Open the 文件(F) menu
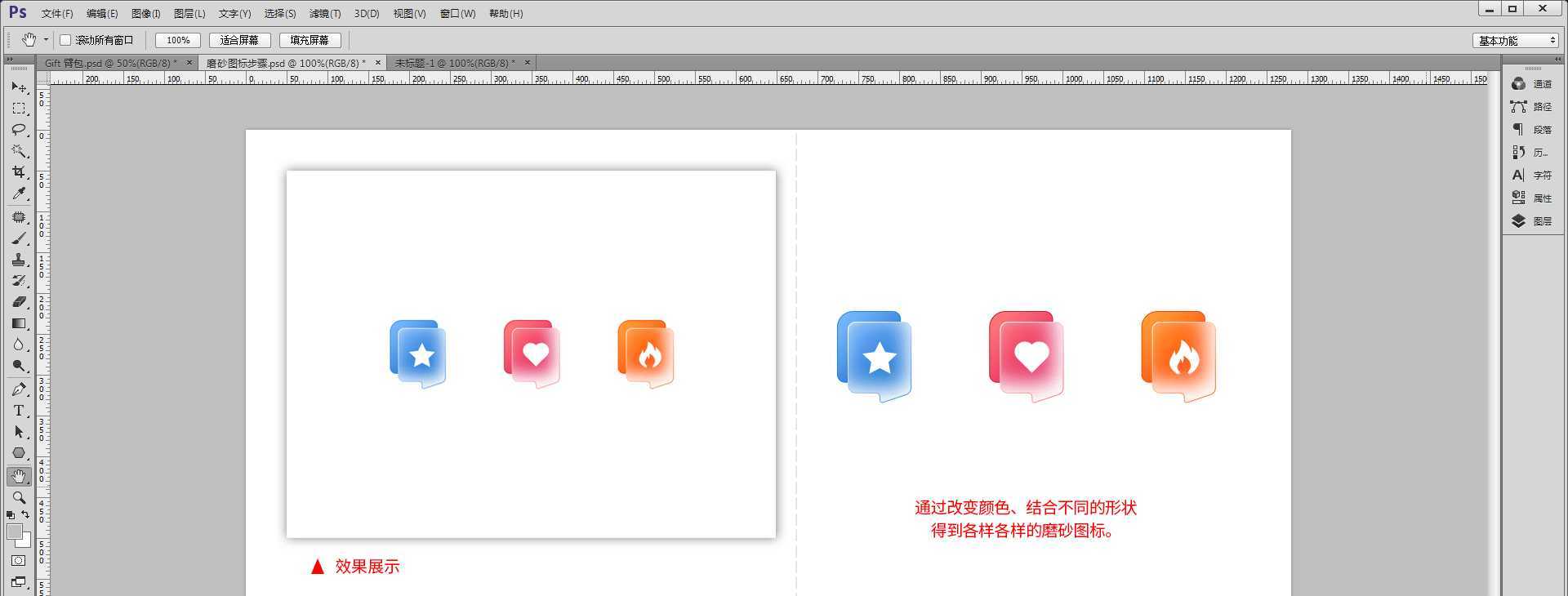The image size is (1568, 596). pyautogui.click(x=57, y=14)
